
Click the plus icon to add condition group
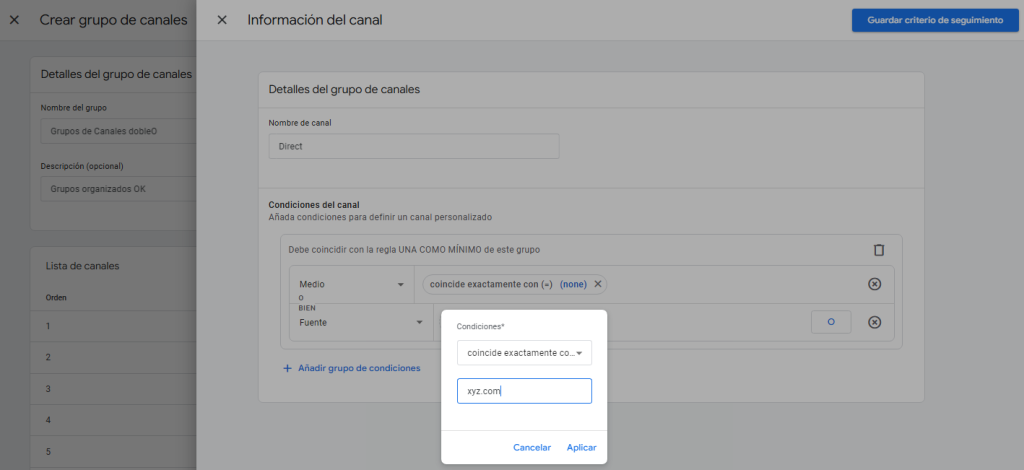287,368
